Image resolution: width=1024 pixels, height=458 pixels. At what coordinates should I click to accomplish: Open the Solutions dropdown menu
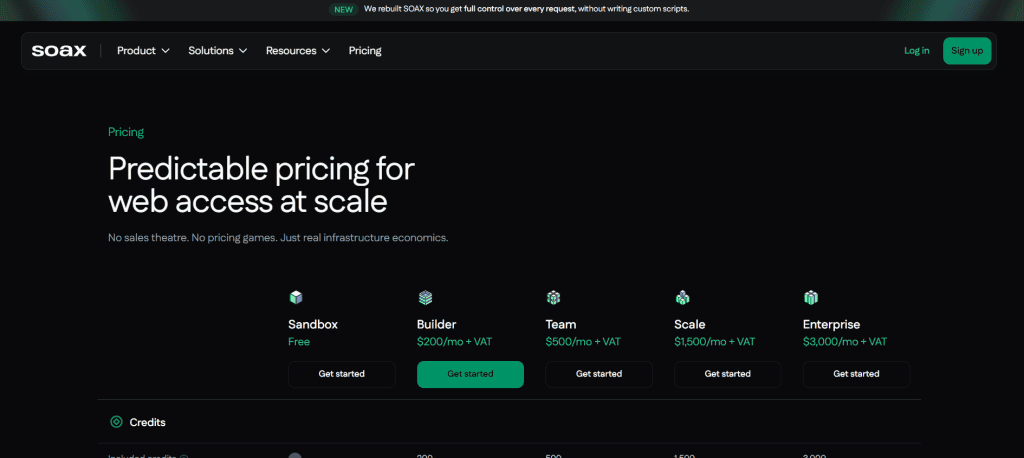[x=217, y=51]
